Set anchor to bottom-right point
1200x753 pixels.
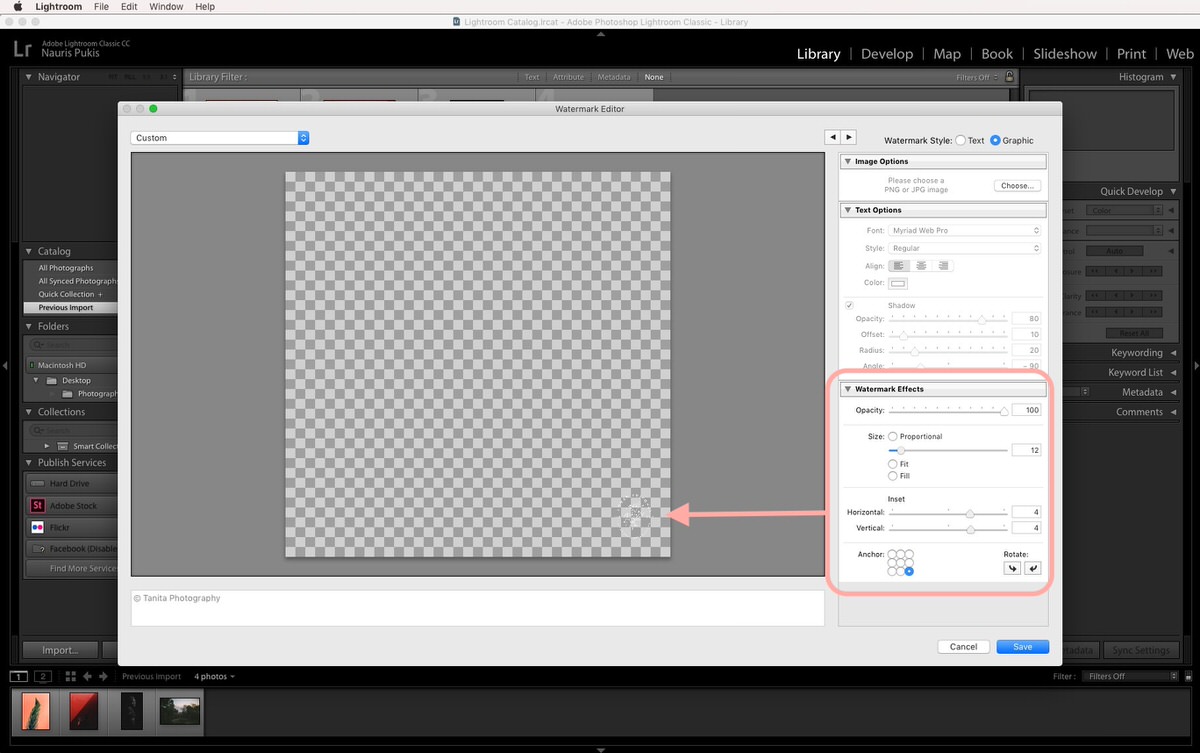[x=909, y=571]
